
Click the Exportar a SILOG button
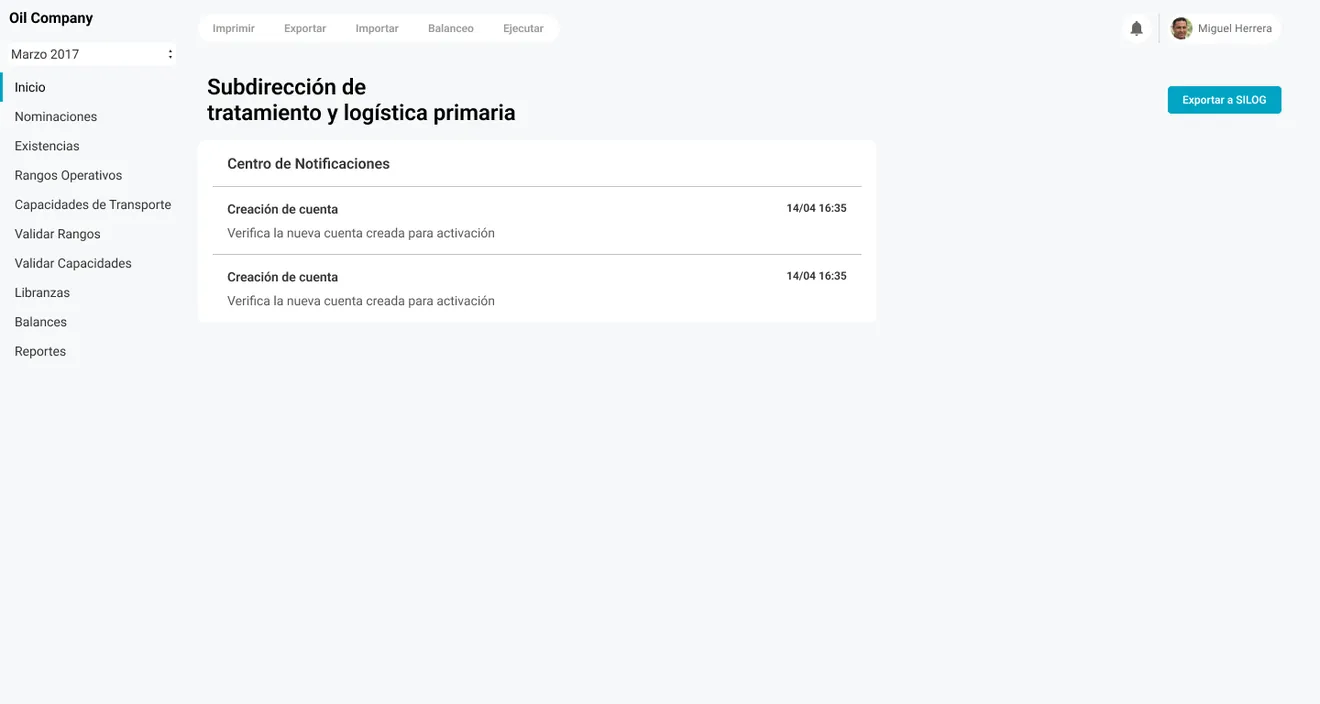pyautogui.click(x=1224, y=100)
